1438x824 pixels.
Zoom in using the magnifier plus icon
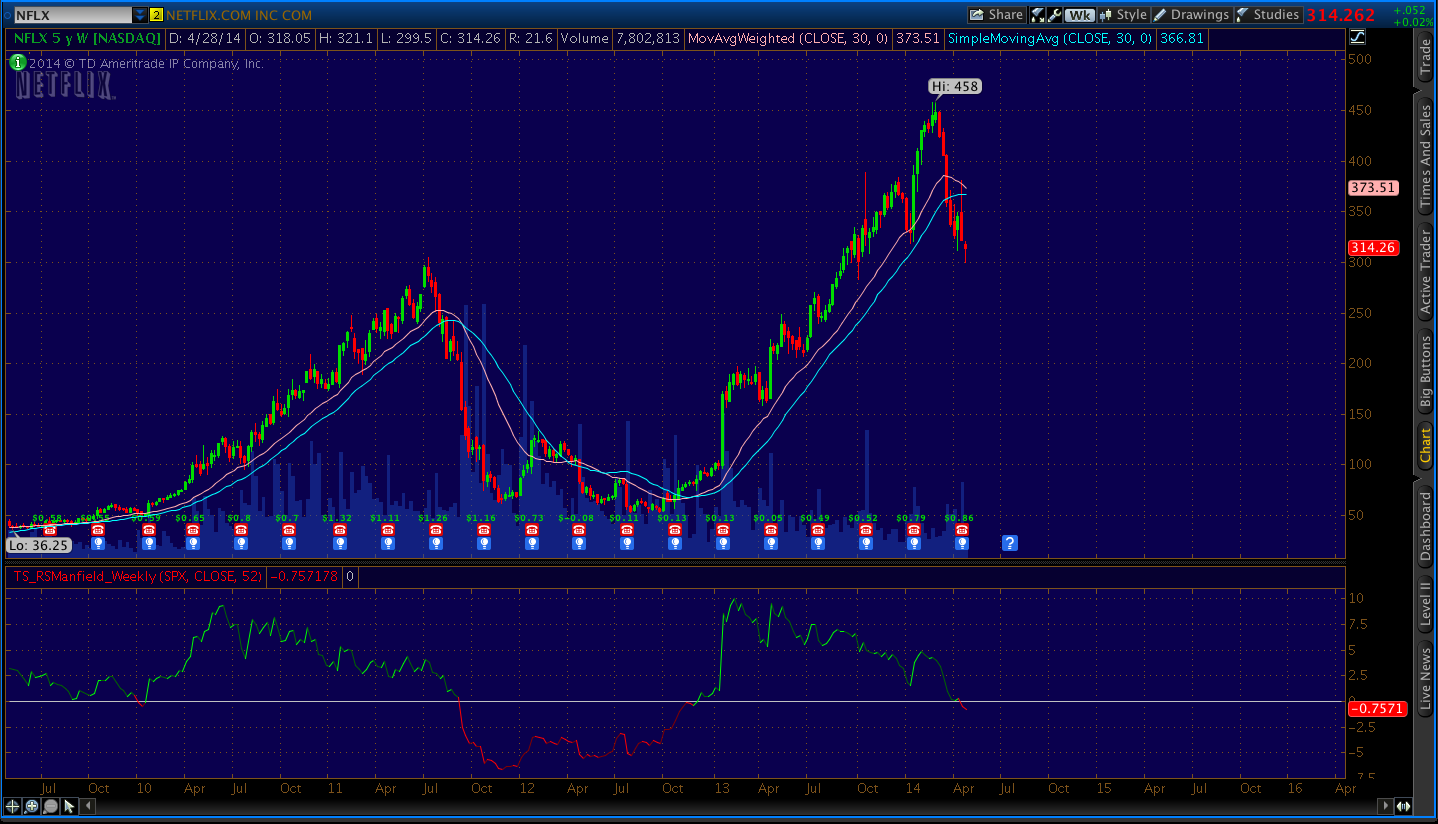coord(32,805)
